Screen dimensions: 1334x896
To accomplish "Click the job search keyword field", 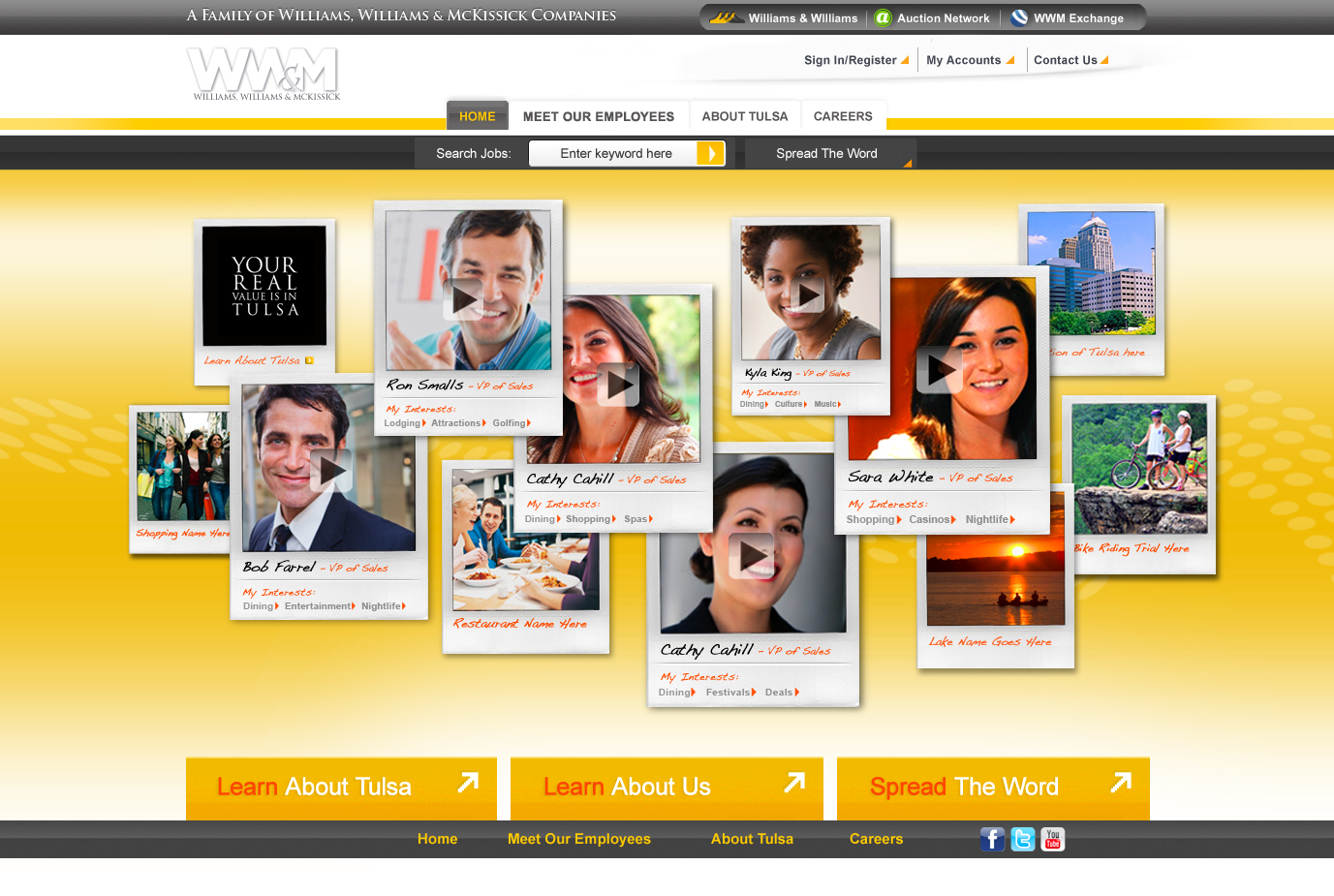I will tap(613, 153).
